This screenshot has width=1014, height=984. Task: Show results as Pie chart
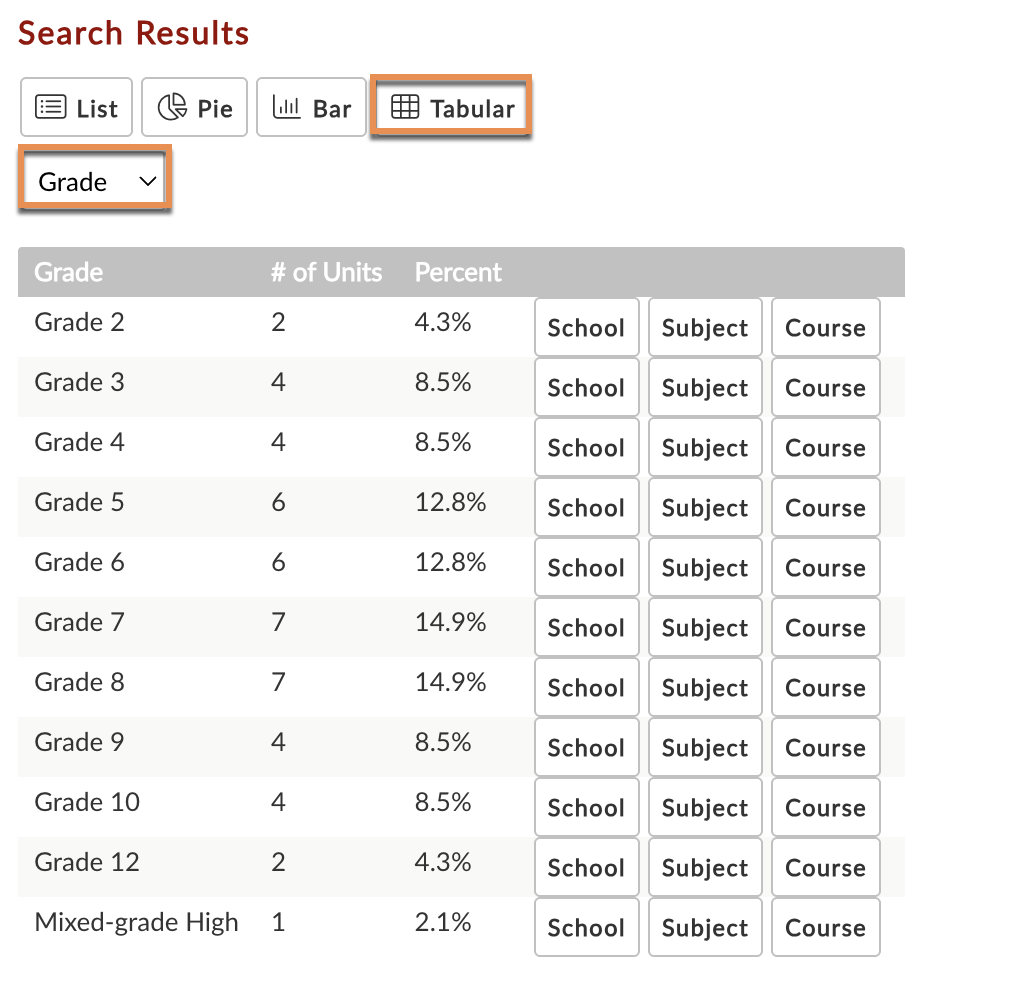(195, 108)
